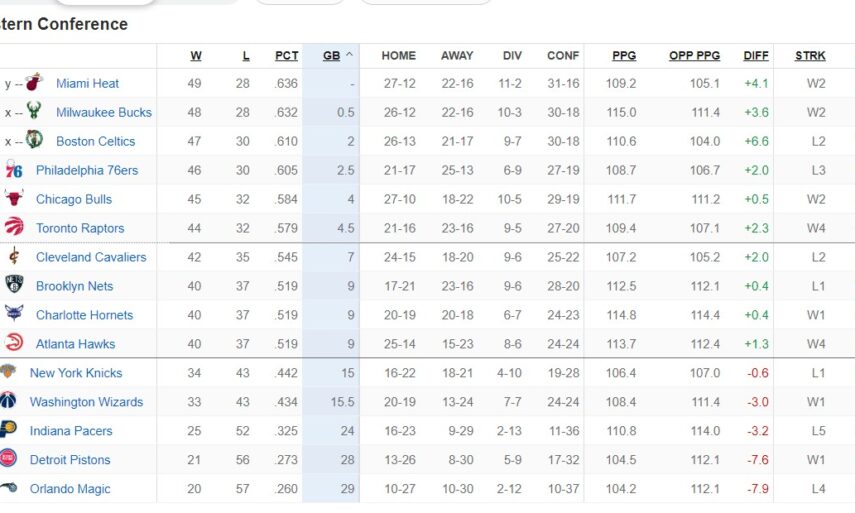Sort by STRK column header
The width and height of the screenshot is (855, 513).
(x=810, y=56)
